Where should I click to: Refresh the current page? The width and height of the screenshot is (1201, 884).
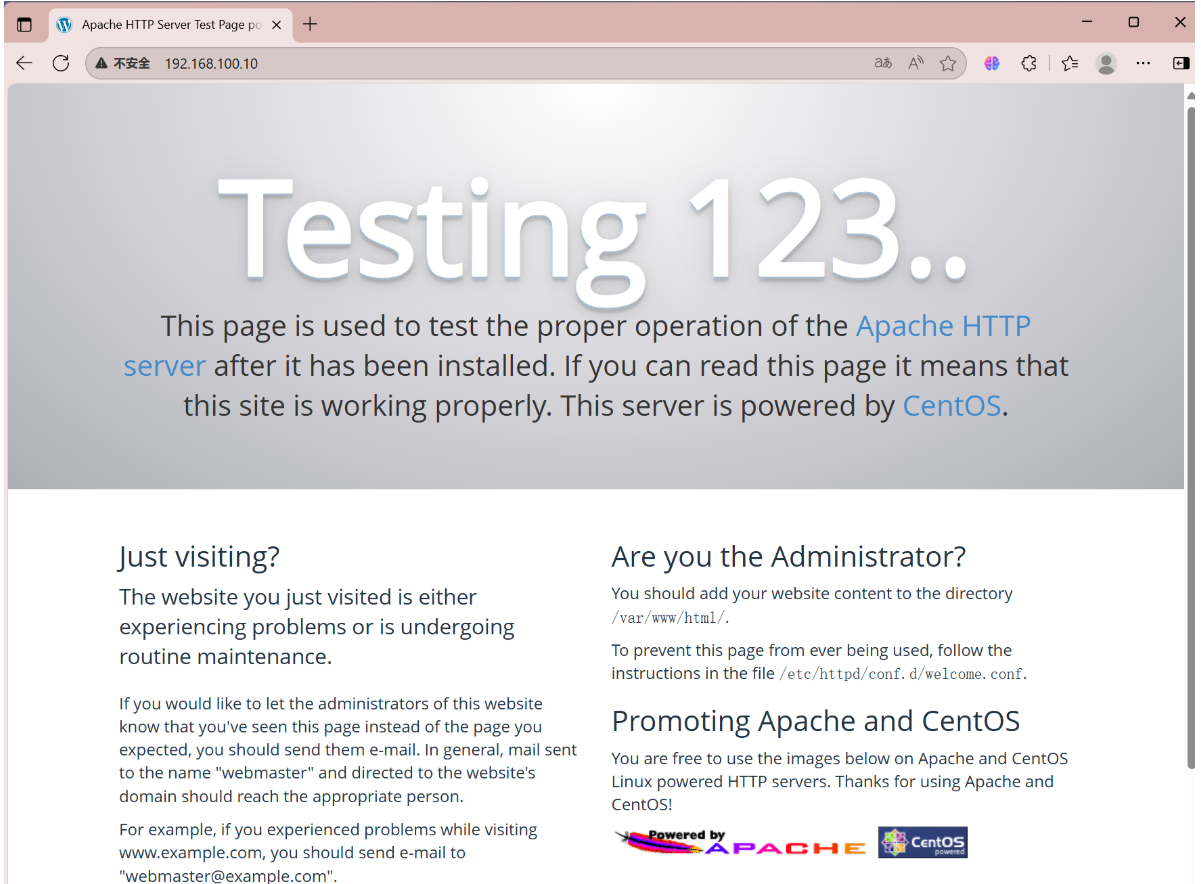tap(60, 63)
